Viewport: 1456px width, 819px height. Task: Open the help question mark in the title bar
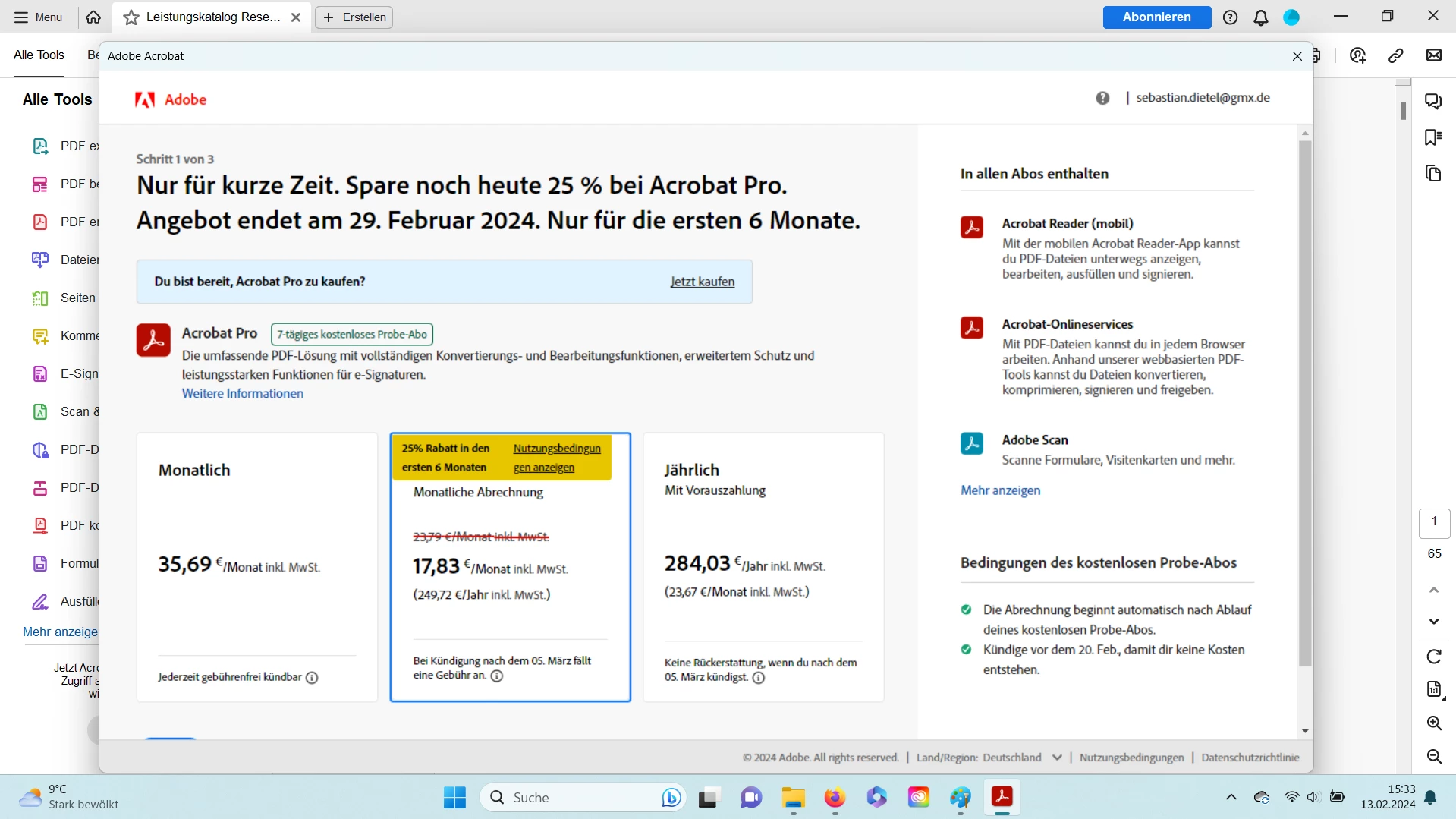[x=1230, y=17]
